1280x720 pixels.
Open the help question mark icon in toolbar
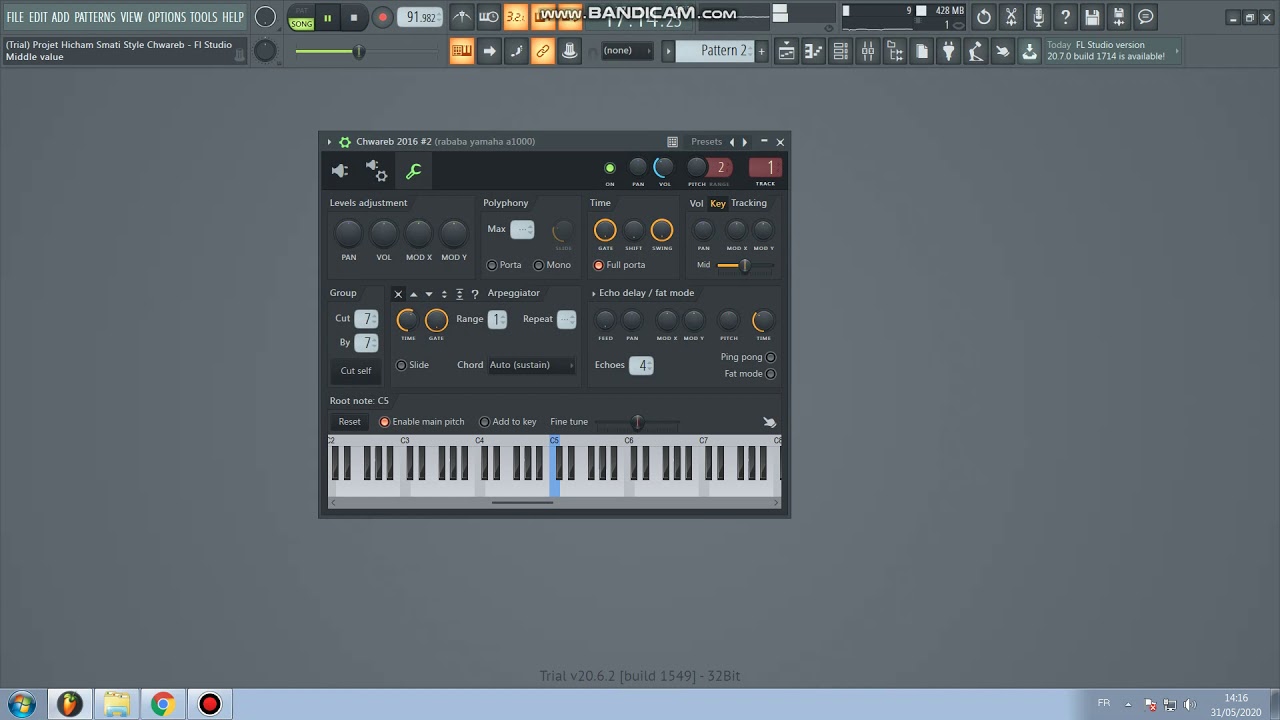point(1065,17)
